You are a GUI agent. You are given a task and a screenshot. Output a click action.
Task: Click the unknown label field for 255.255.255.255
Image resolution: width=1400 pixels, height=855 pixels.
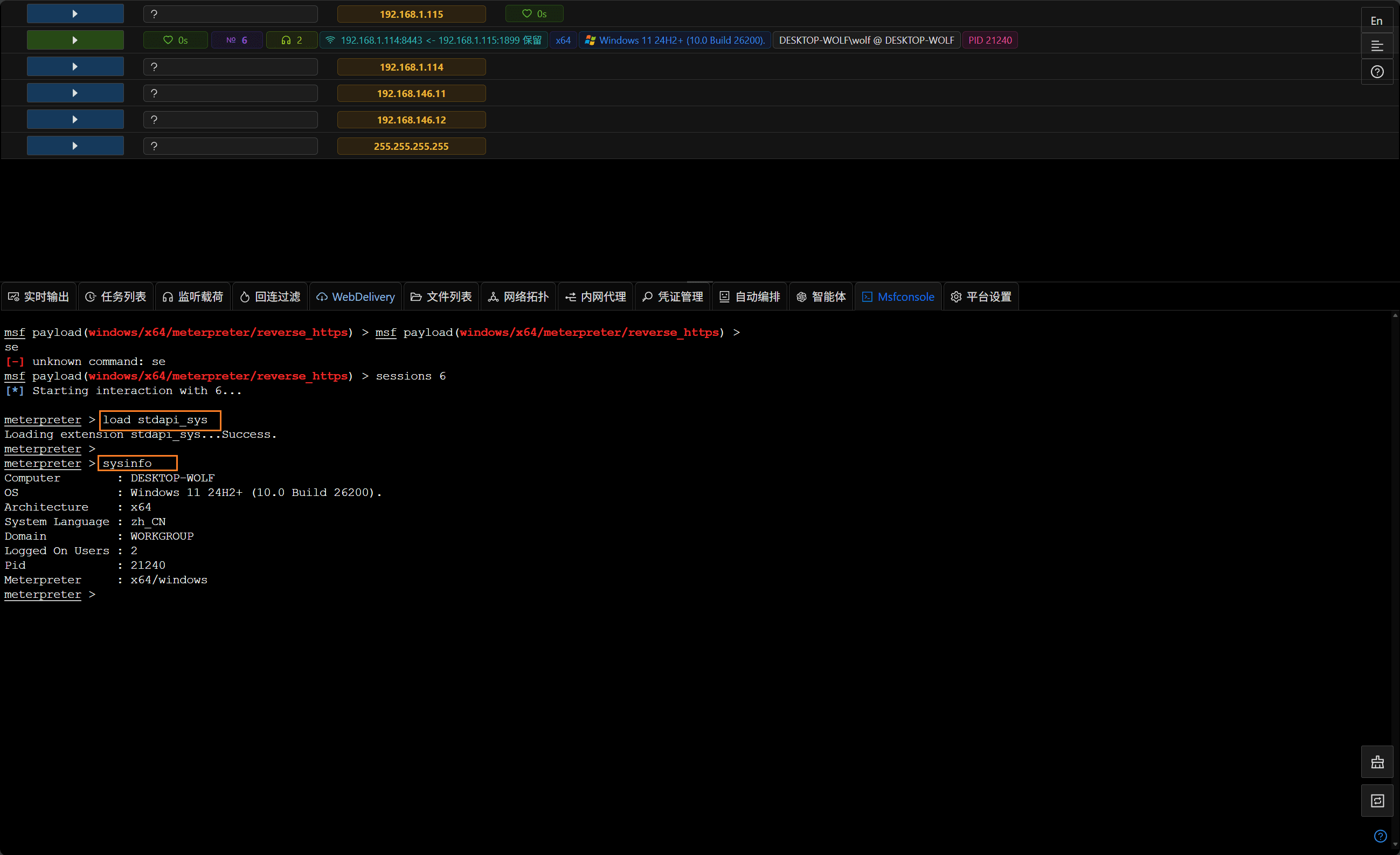pos(231,146)
